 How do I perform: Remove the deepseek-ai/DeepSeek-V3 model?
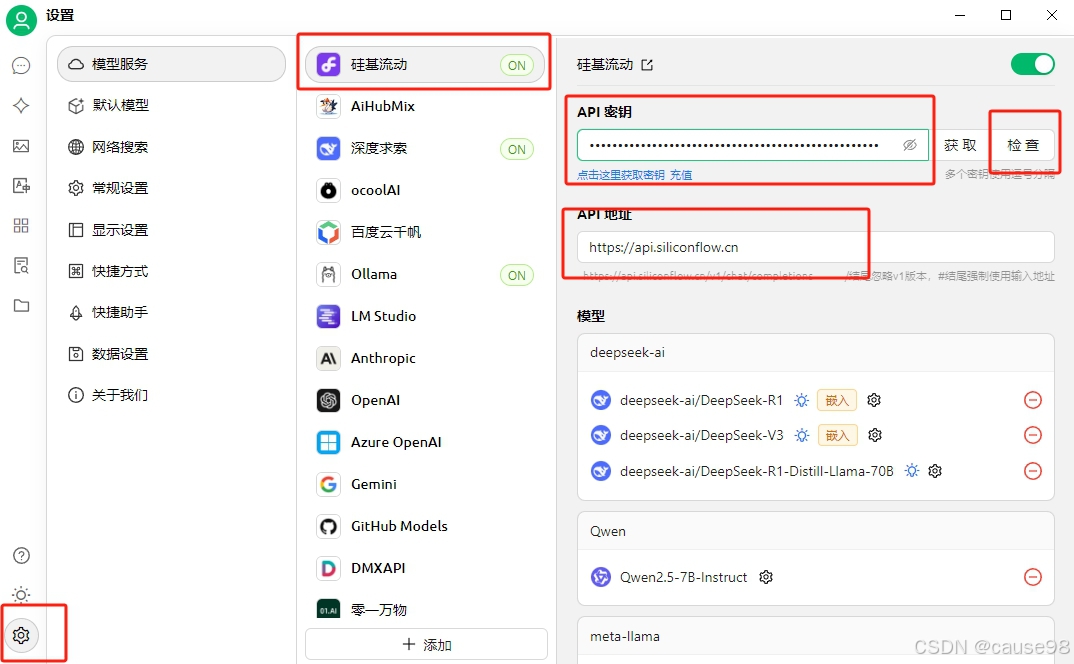coord(1033,435)
